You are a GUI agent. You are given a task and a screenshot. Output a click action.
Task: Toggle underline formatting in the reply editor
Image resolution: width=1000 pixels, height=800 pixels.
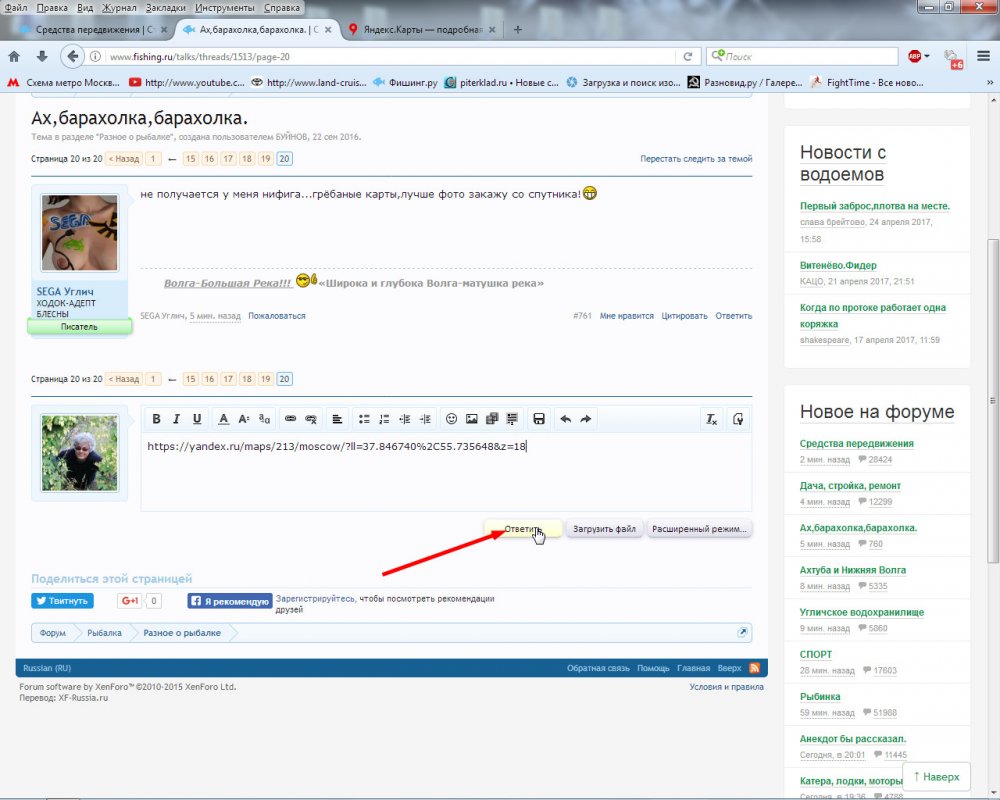(197, 419)
